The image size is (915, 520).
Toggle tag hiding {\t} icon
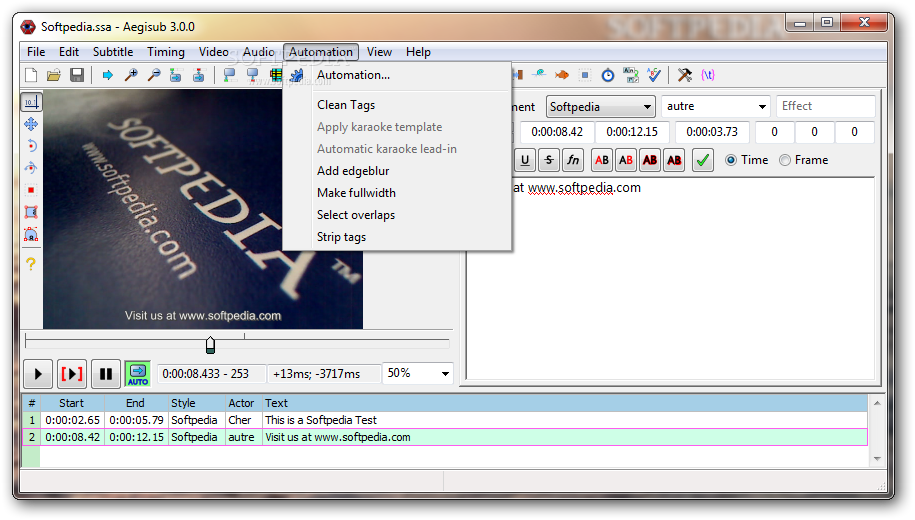click(x=708, y=75)
